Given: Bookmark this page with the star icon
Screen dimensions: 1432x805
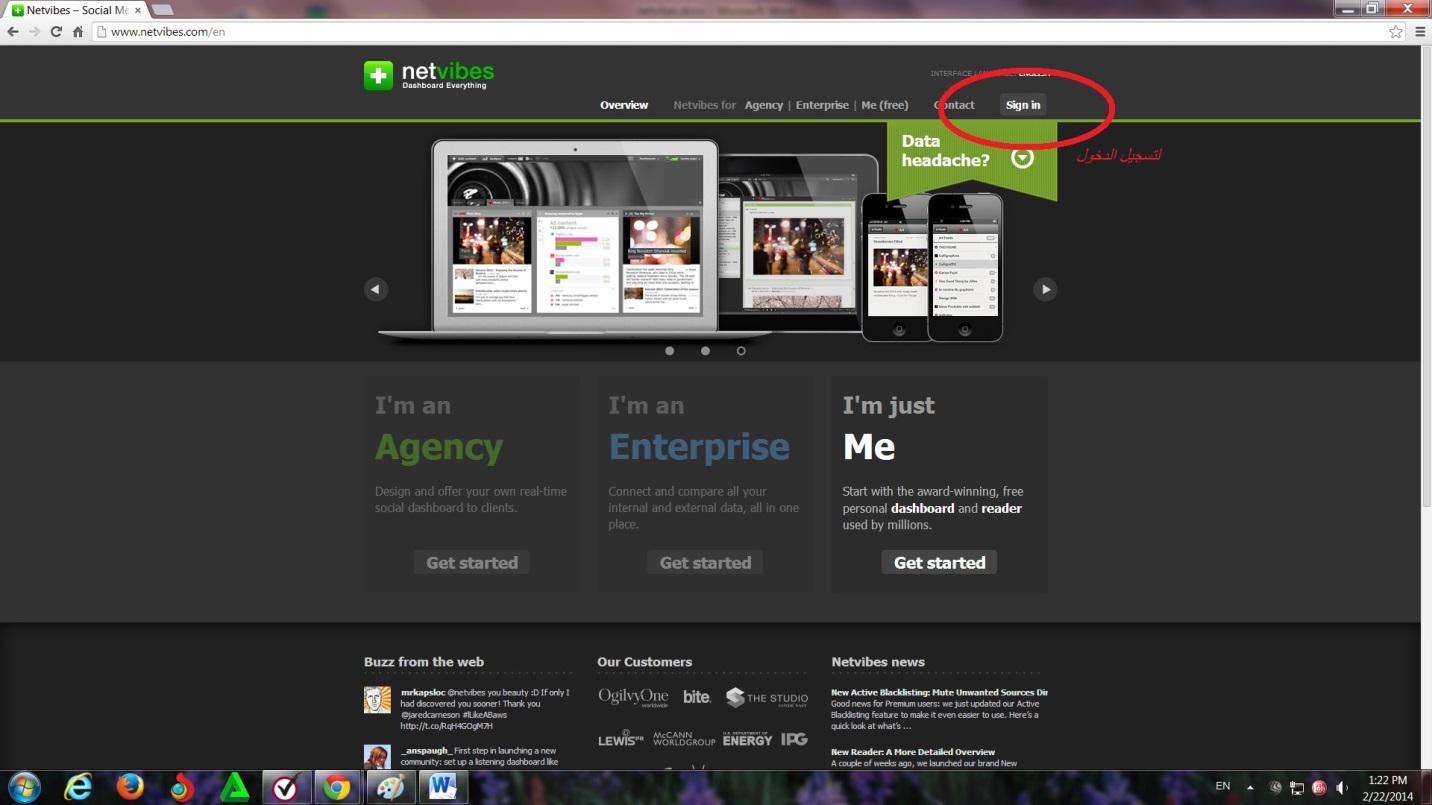Looking at the screenshot, I should pyautogui.click(x=1396, y=32).
